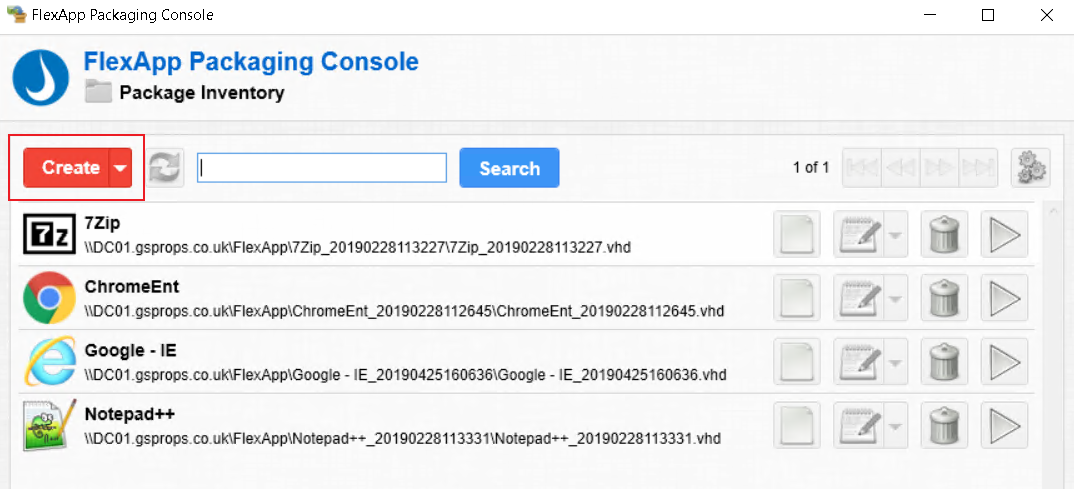Viewport: 1074px width, 489px height.
Task: Open the edit dropdown arrow for ChromeEnt
Action: tap(893, 300)
